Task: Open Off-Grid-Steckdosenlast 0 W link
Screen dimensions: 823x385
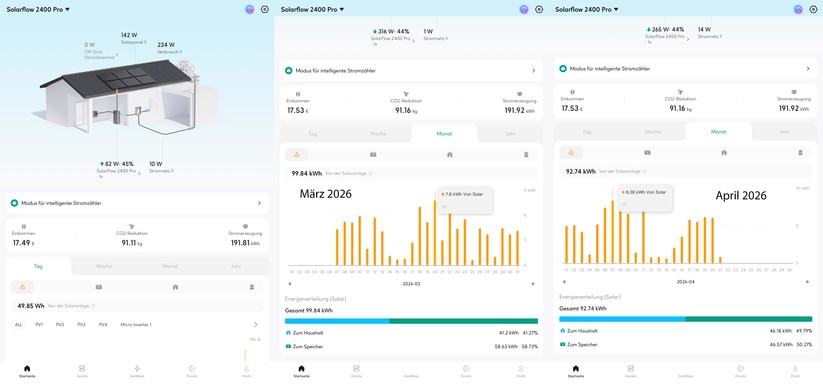Action: coord(101,51)
